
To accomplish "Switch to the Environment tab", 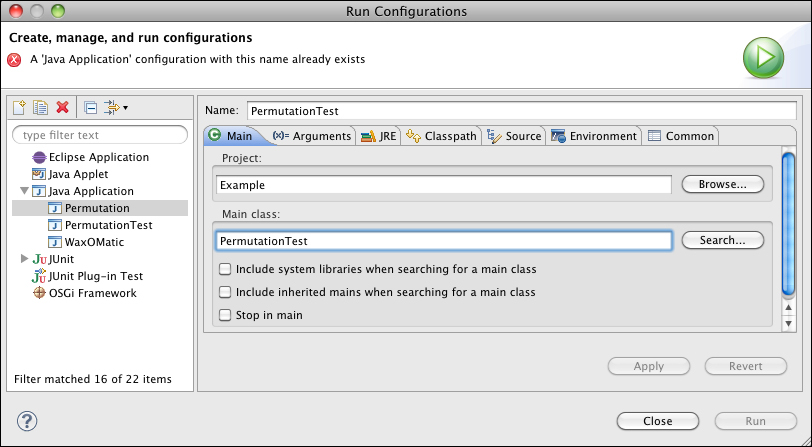I will tap(594, 136).
